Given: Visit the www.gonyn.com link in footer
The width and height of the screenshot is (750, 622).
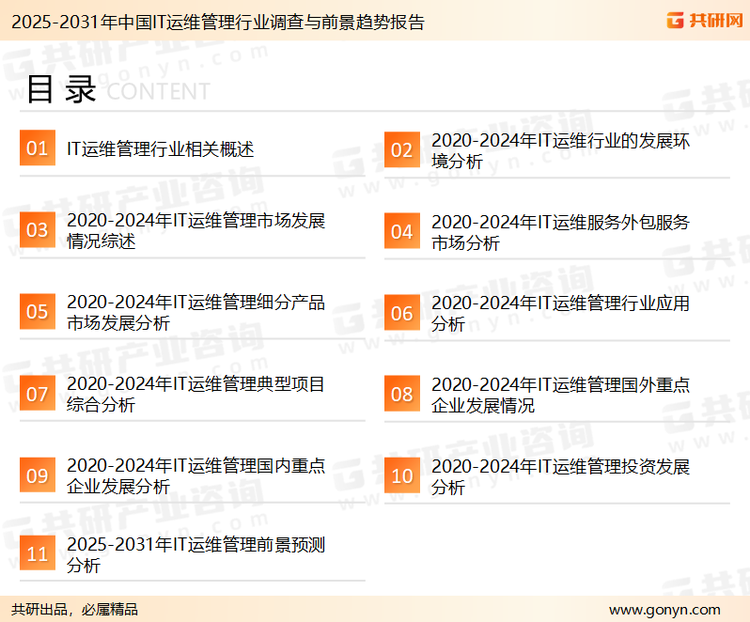Looking at the screenshot, I should (x=665, y=610).
